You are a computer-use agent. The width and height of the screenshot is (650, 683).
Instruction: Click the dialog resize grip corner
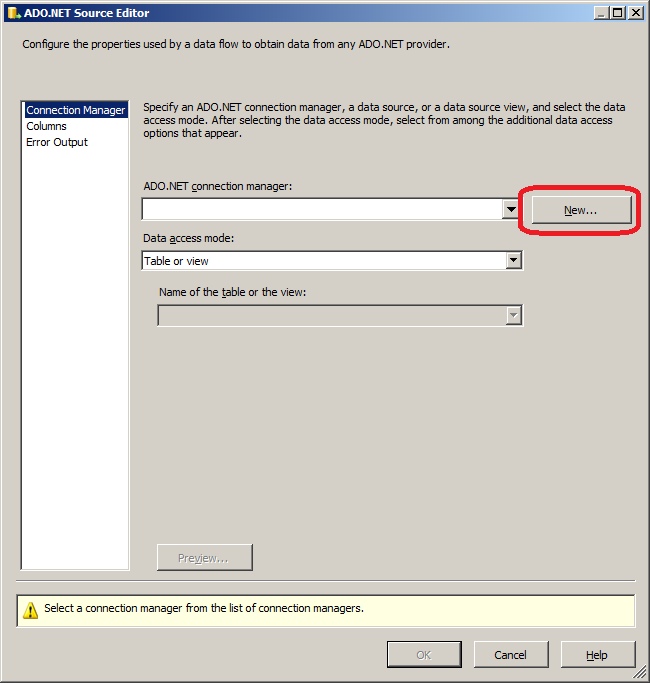point(642,675)
